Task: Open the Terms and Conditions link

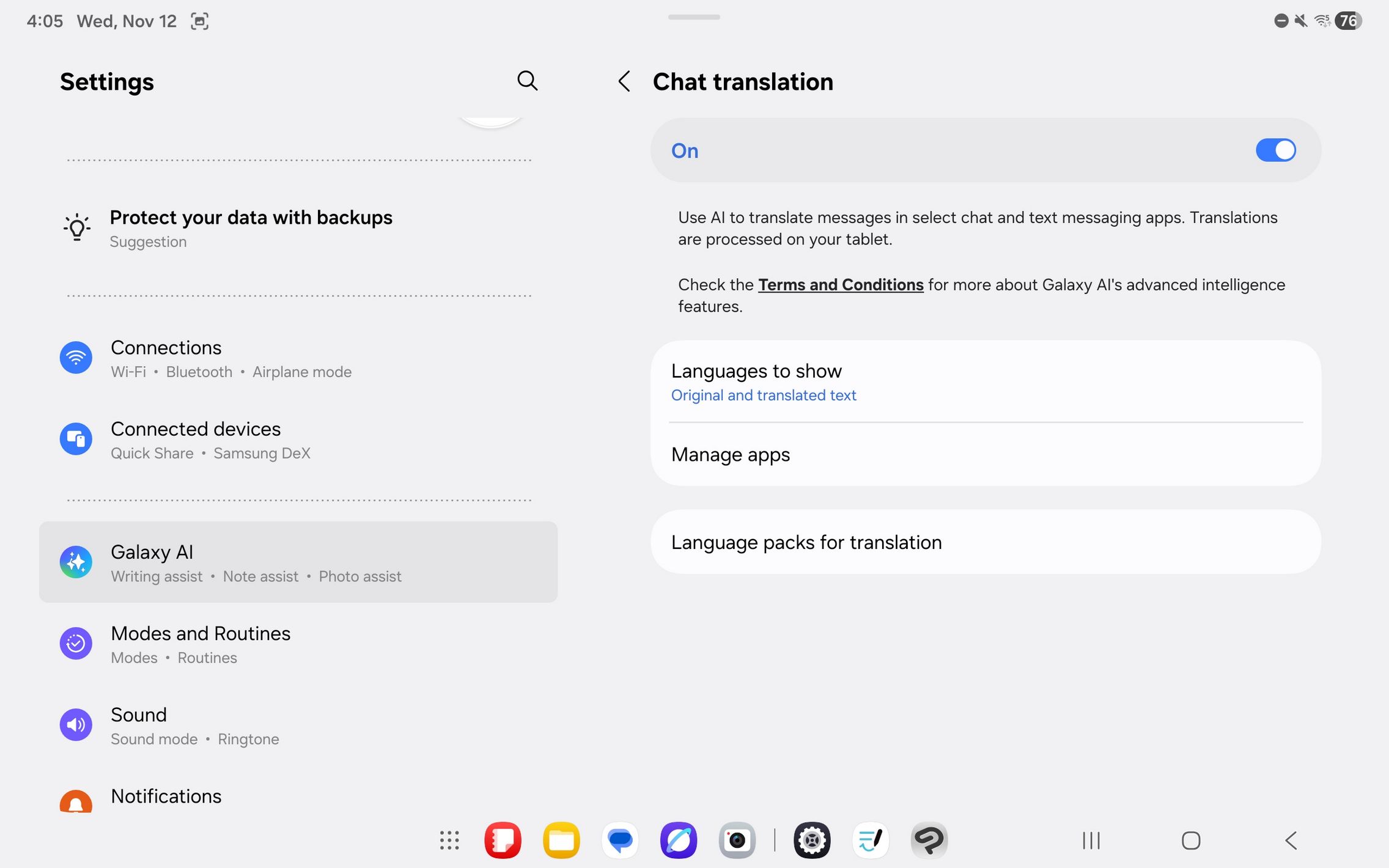Action: [840, 285]
